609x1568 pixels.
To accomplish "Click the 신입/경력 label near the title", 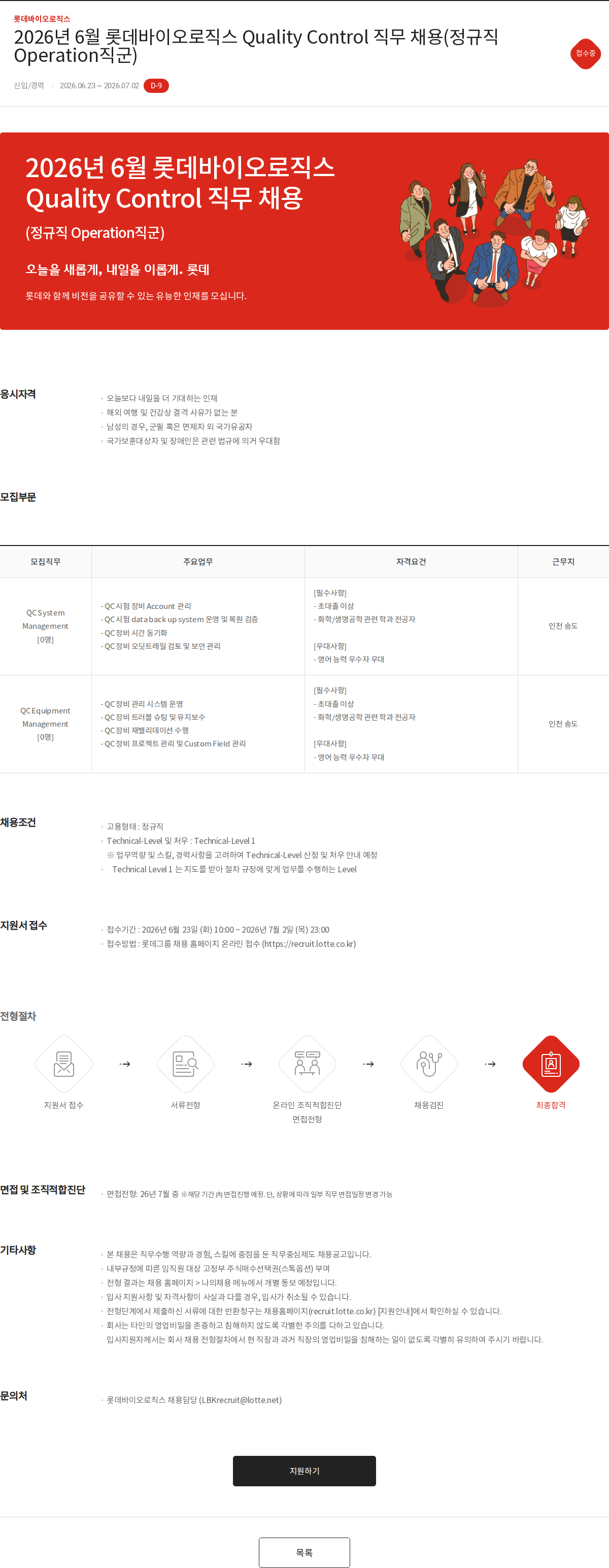I will point(28,86).
